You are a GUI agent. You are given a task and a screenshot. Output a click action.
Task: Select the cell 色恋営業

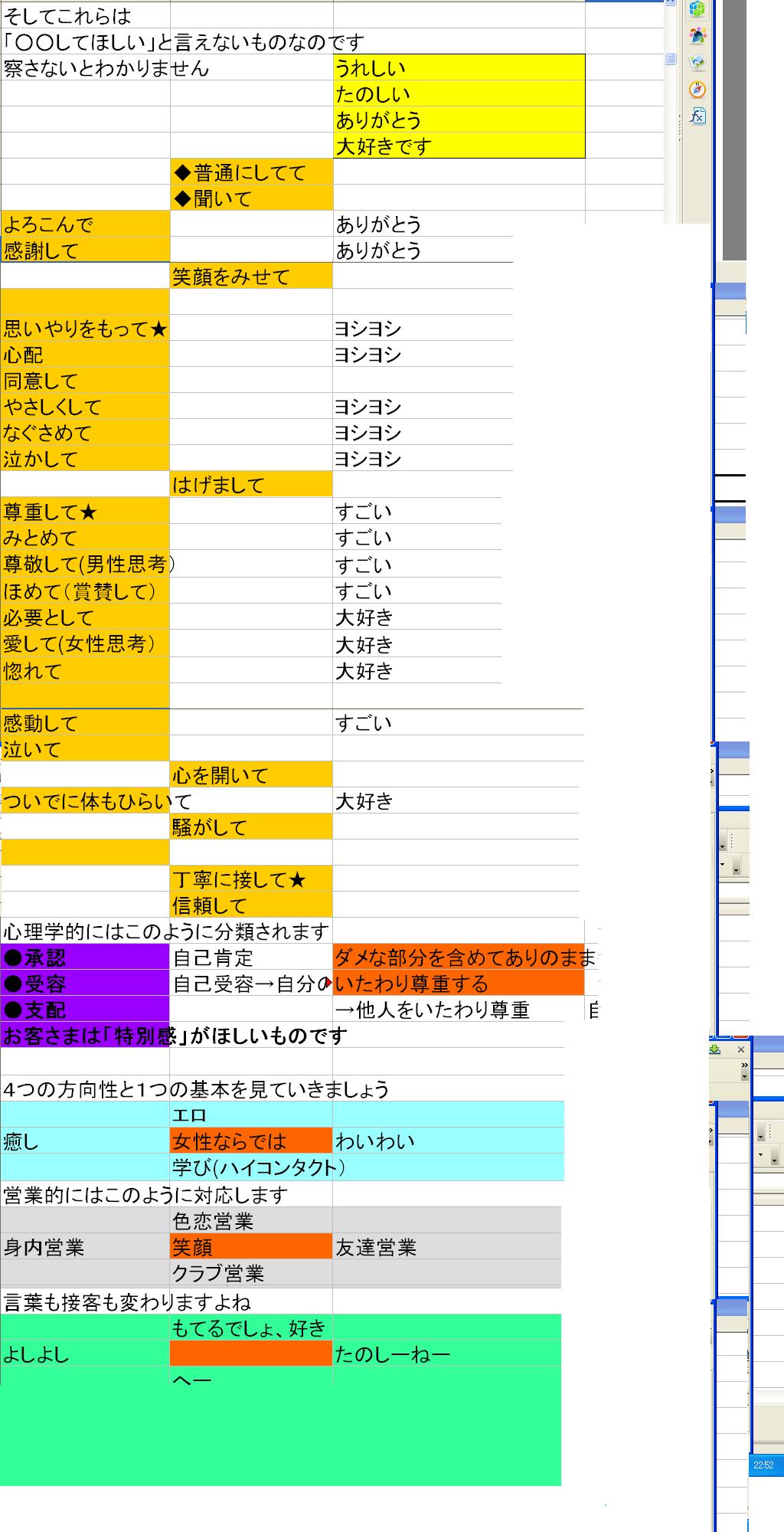coord(251,1220)
